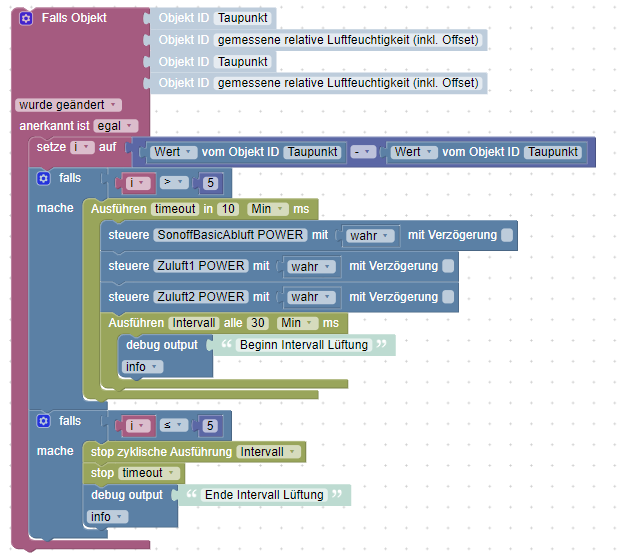
Task: Click Taupunkt object ID after minus operator
Action: click(553, 152)
